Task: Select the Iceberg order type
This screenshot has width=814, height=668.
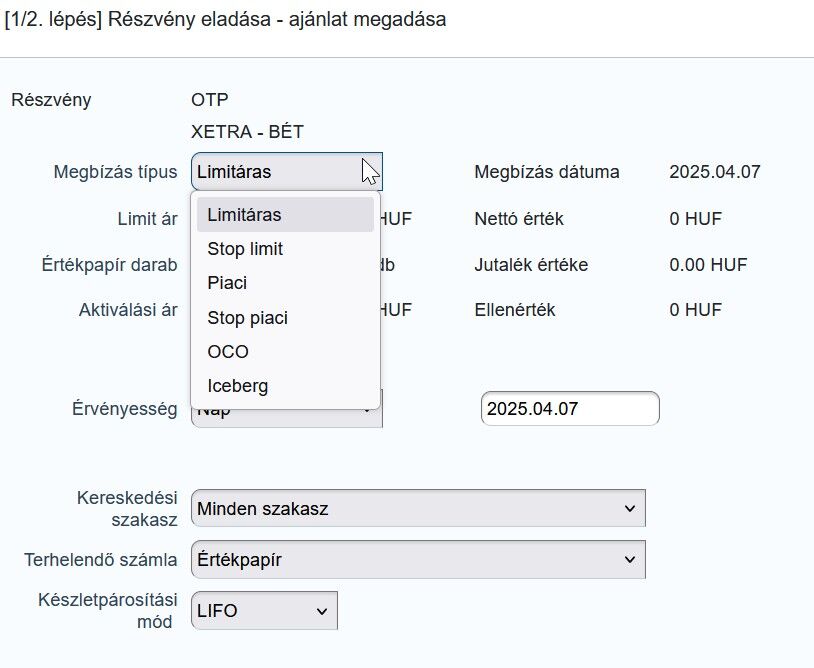Action: [285, 386]
